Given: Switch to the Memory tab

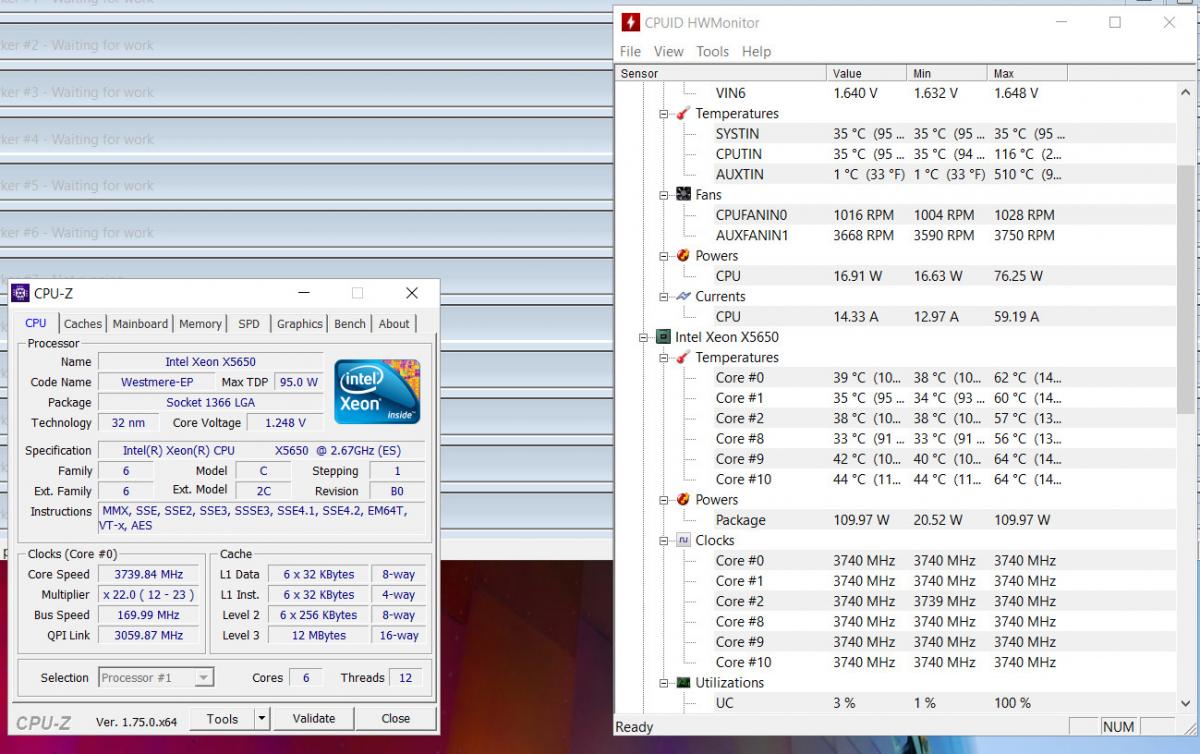Looking at the screenshot, I should 200,324.
